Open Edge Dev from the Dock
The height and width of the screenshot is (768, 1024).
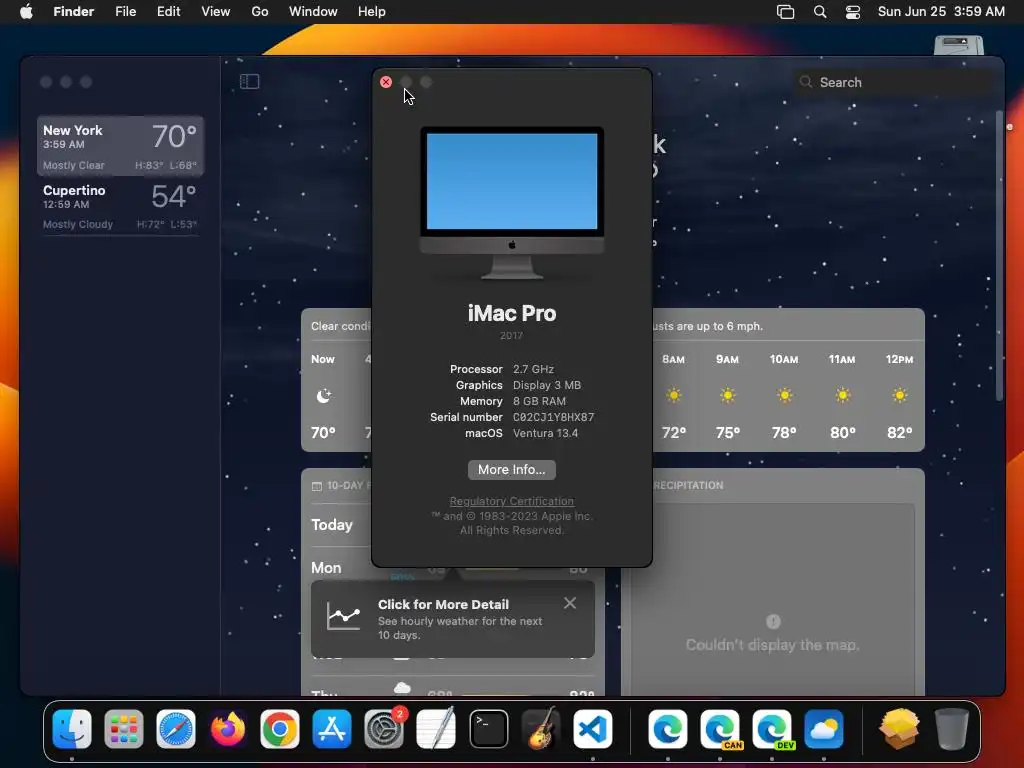(773, 729)
